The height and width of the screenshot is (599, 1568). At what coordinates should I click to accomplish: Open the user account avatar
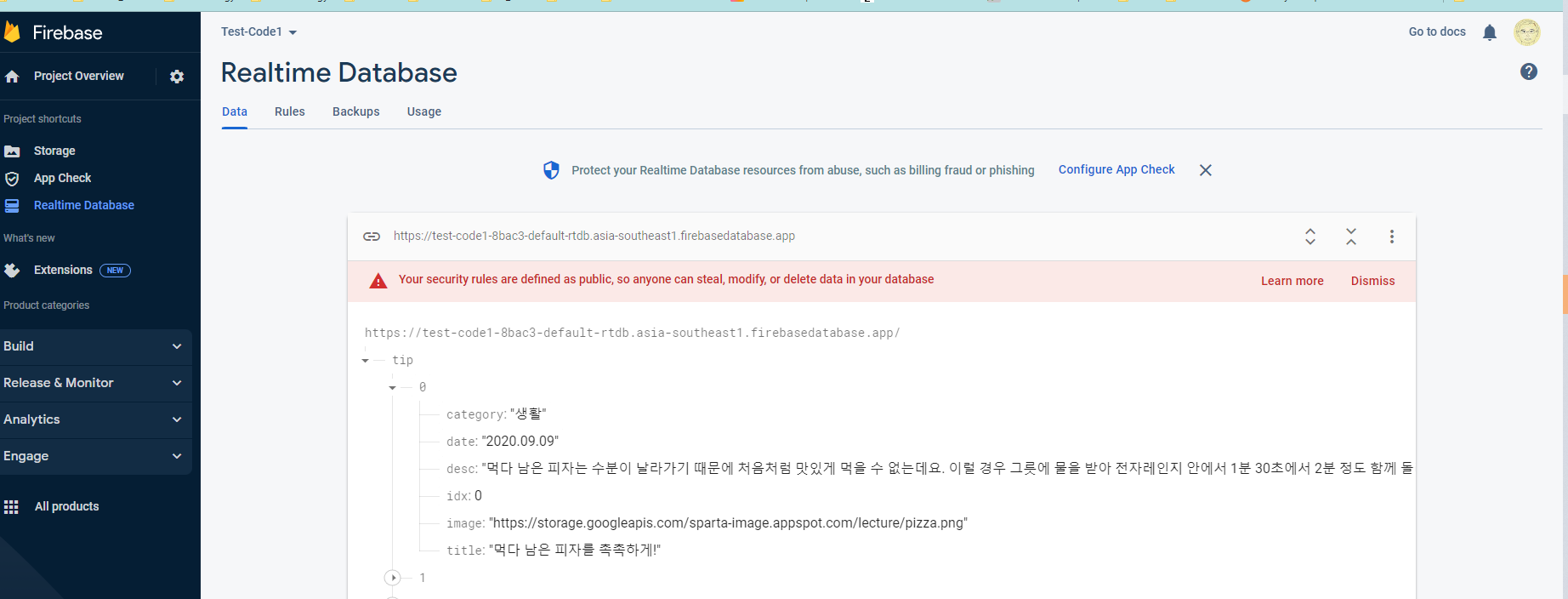click(1527, 32)
